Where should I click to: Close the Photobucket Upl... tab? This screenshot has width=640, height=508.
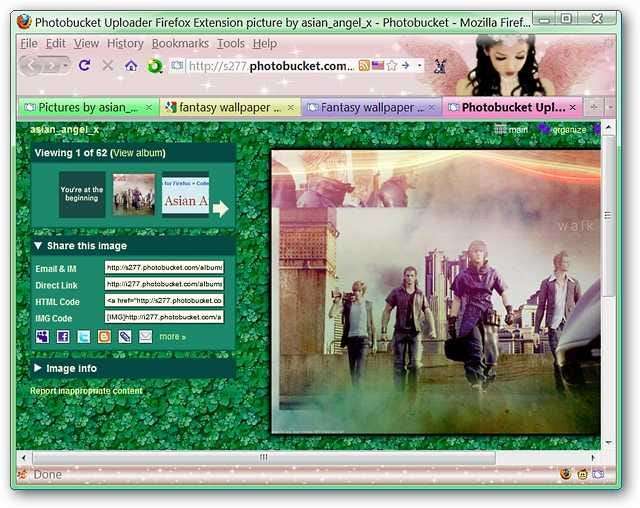tap(573, 107)
